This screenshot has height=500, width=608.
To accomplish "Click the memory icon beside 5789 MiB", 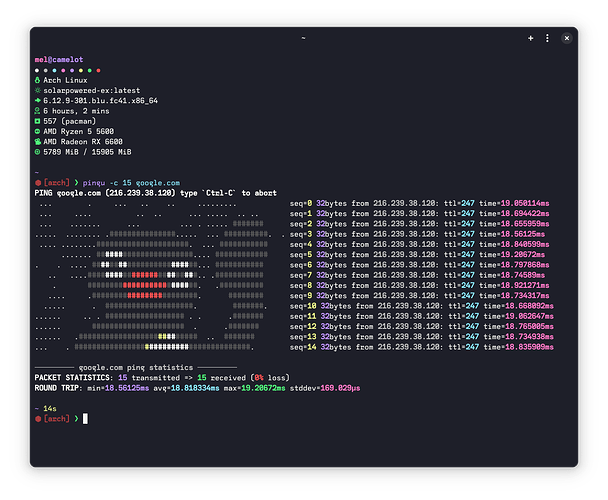I will tap(37, 152).
